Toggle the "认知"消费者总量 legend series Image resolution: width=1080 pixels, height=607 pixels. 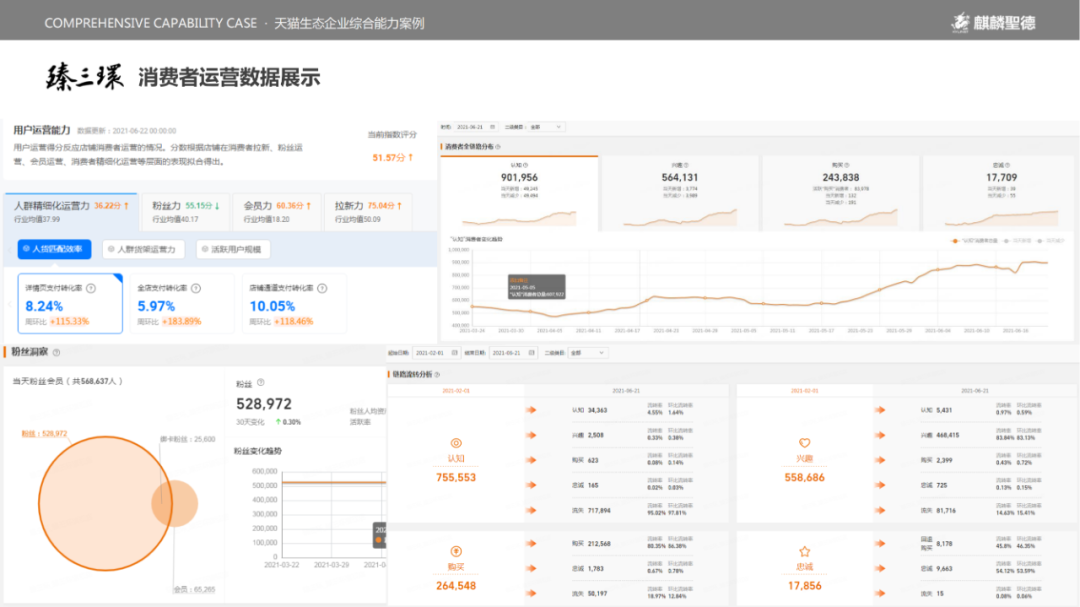(975, 241)
